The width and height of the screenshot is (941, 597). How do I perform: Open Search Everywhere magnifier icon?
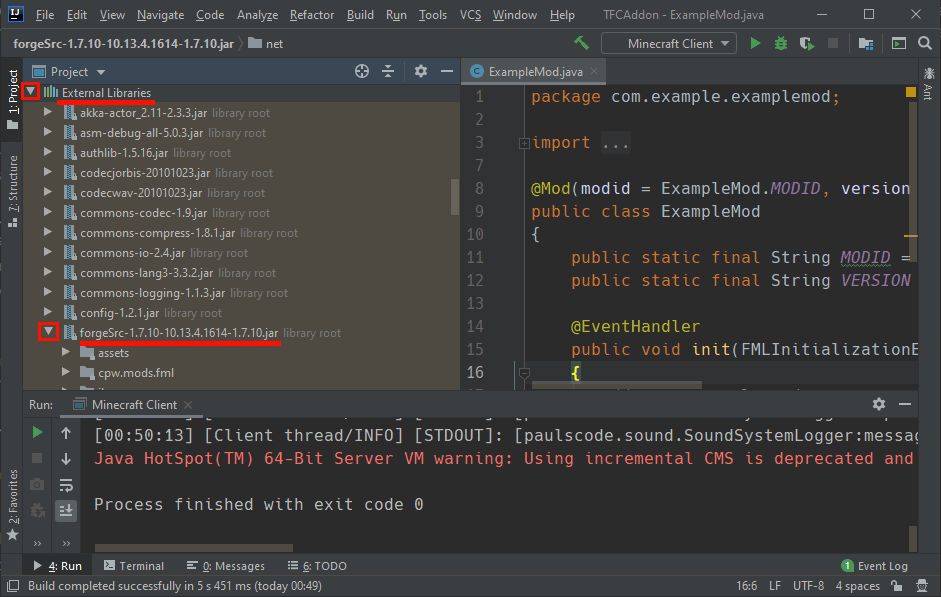tap(925, 43)
